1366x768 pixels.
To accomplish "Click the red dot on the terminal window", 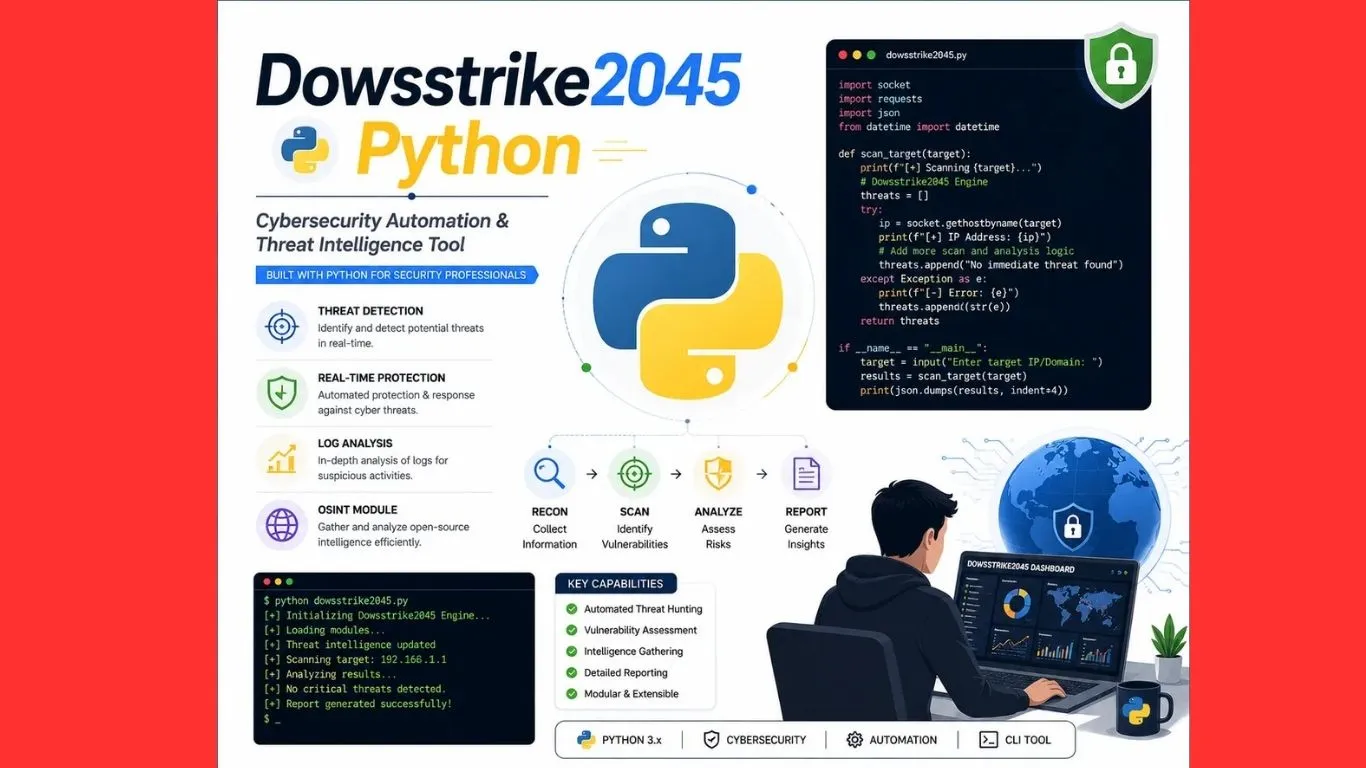I will [267, 581].
